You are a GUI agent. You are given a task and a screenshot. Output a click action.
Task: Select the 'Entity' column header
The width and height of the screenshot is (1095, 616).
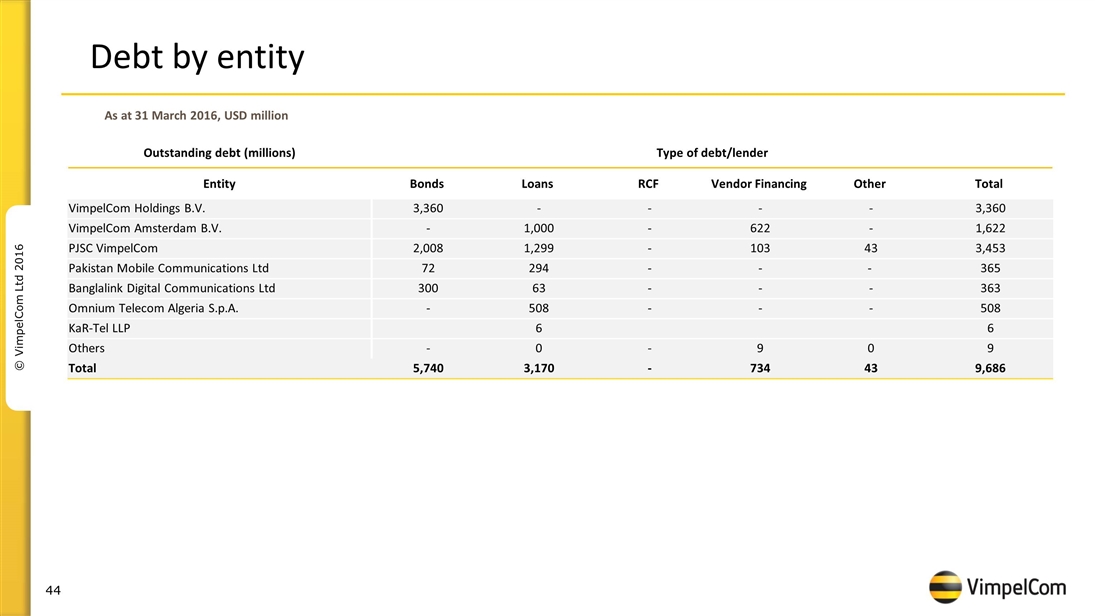pos(219,184)
